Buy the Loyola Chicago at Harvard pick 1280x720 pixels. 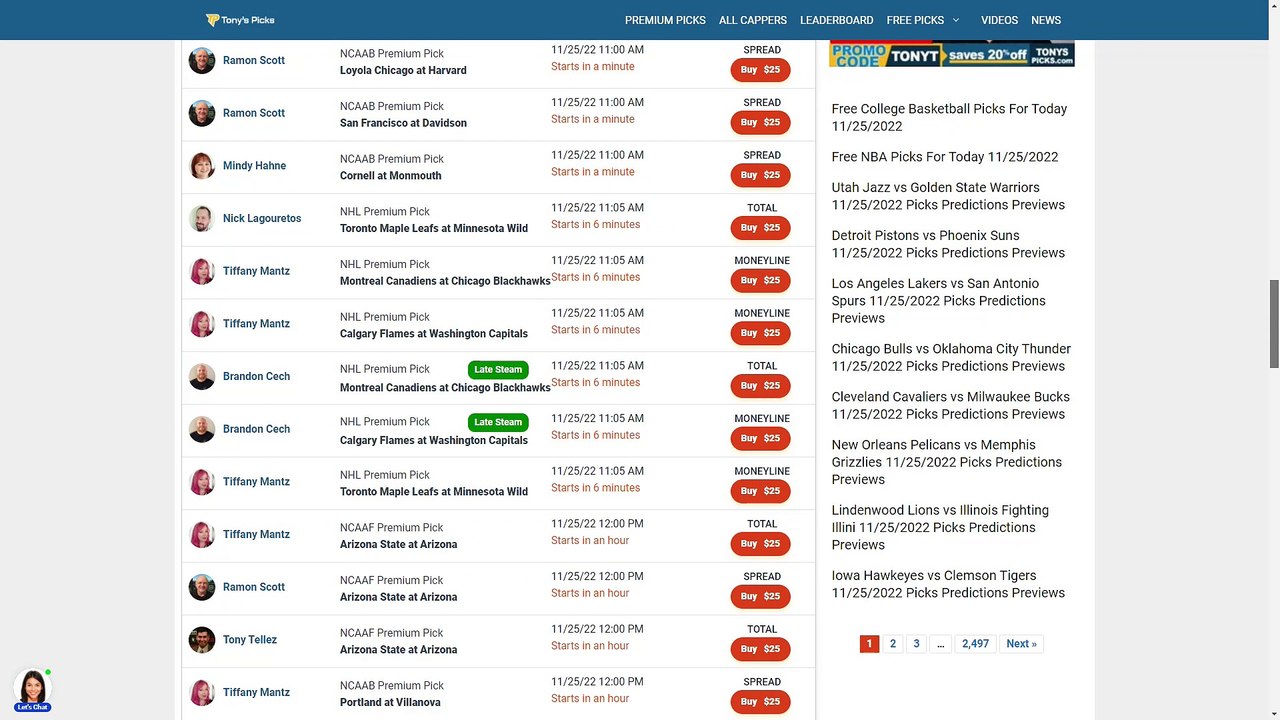(x=760, y=70)
